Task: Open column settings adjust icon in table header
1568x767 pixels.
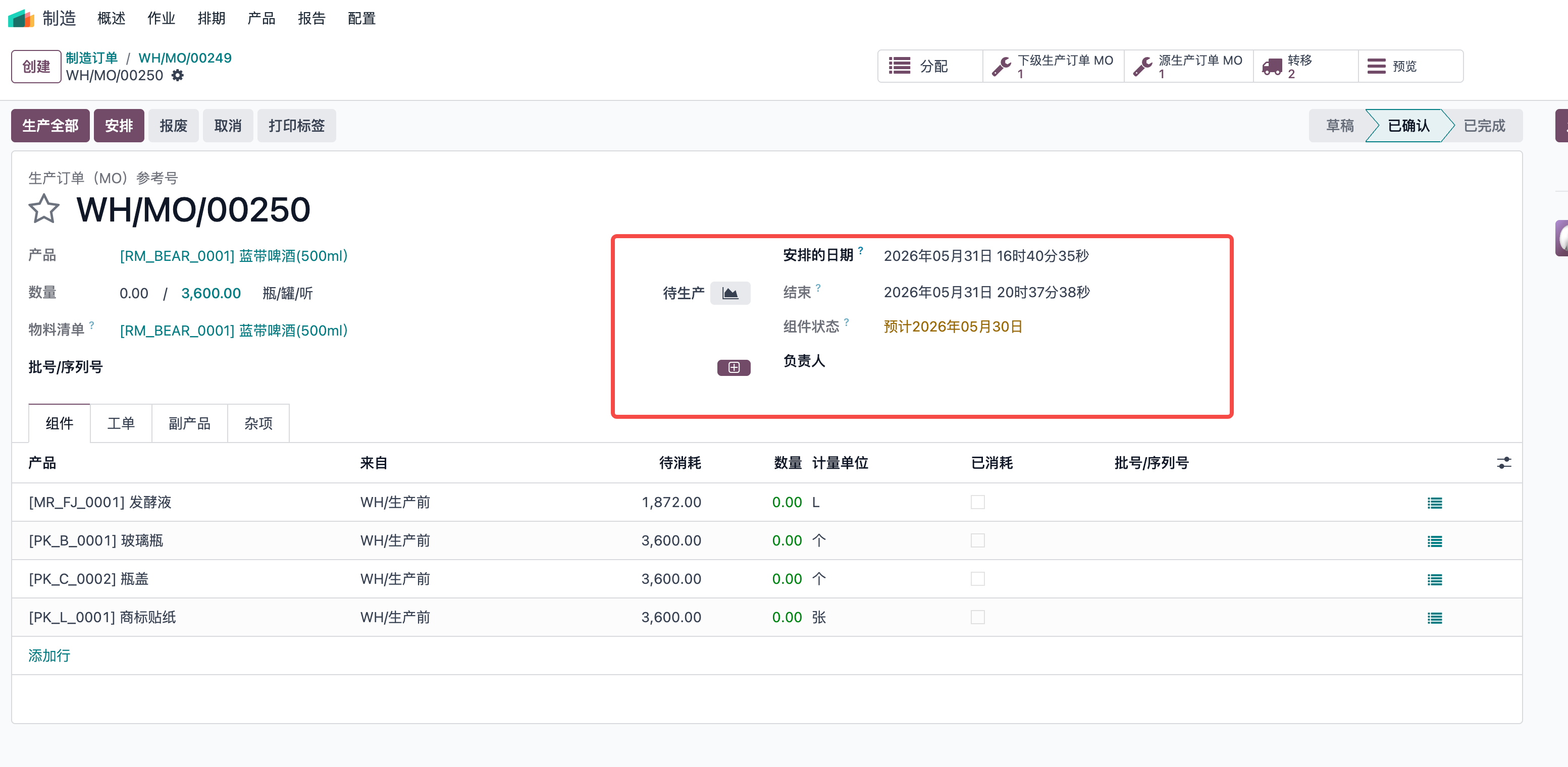Action: [x=1503, y=463]
